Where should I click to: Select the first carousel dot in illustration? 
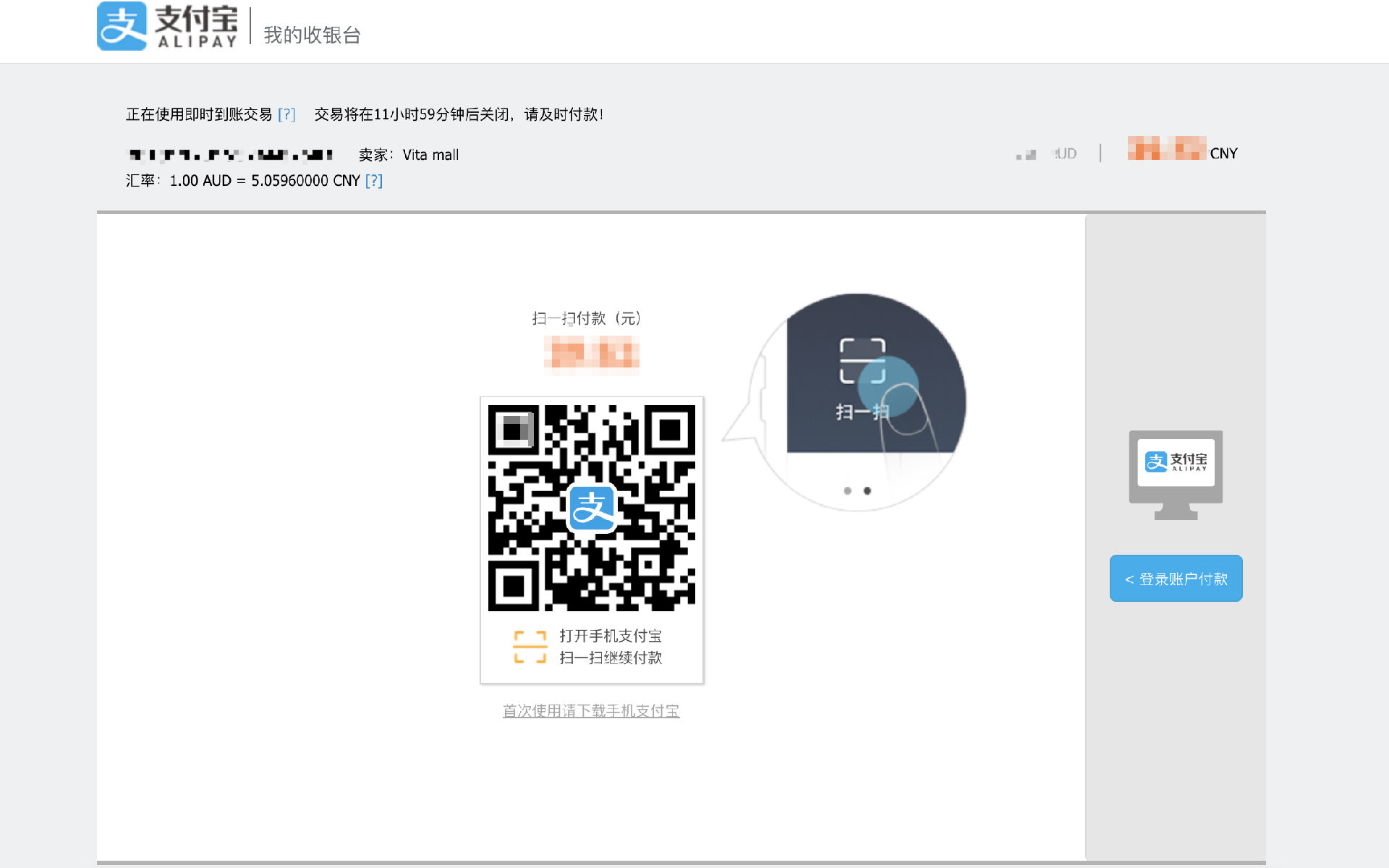tap(847, 491)
